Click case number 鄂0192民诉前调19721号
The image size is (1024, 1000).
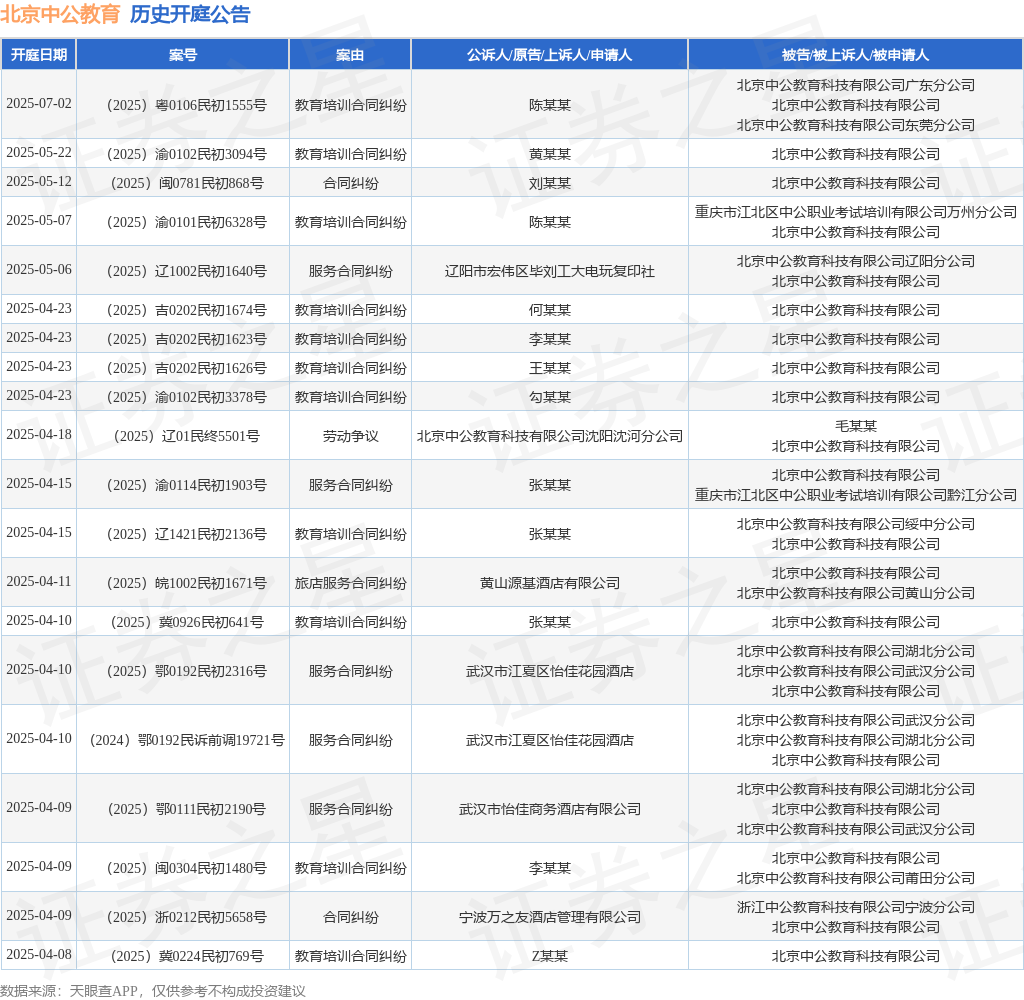(x=187, y=740)
